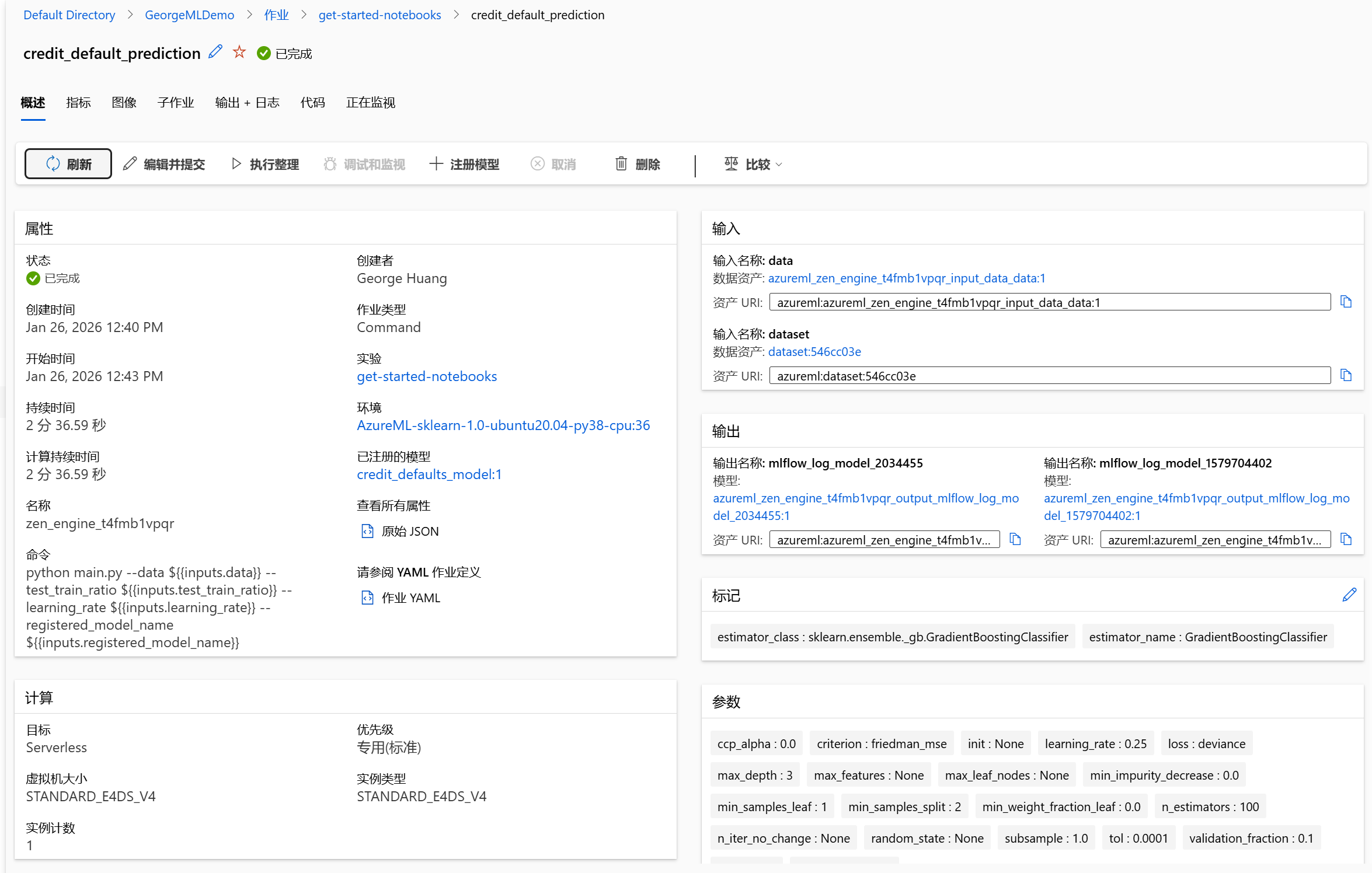
Task: Open the AzureML-sklearn environment link
Action: tap(503, 425)
